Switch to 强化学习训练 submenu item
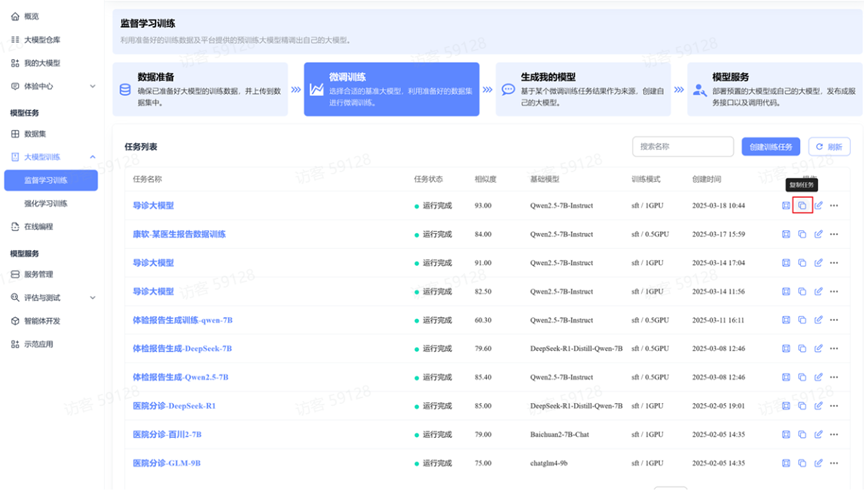Viewport: 864px width, 491px height. (46, 204)
